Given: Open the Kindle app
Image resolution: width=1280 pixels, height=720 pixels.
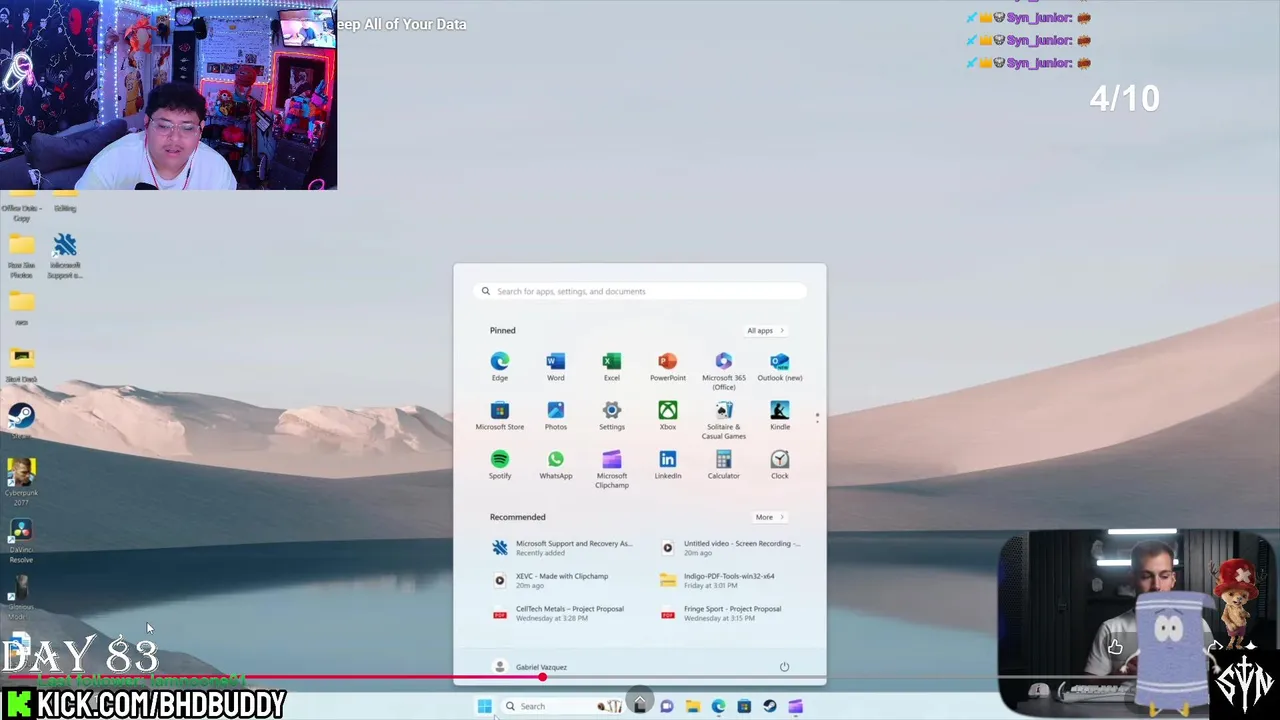Looking at the screenshot, I should click(x=780, y=415).
